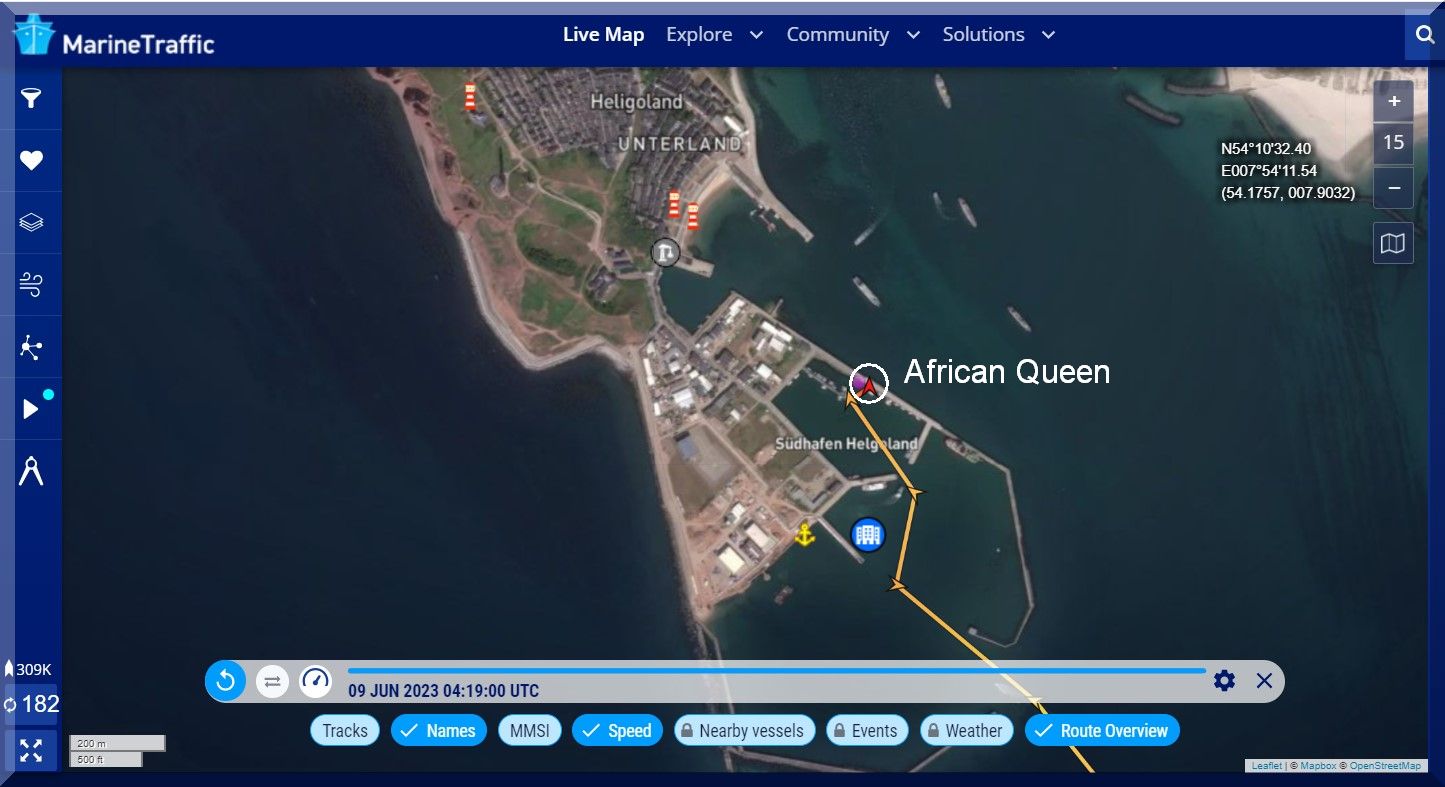Click the playback timeline progress bar

776,671
